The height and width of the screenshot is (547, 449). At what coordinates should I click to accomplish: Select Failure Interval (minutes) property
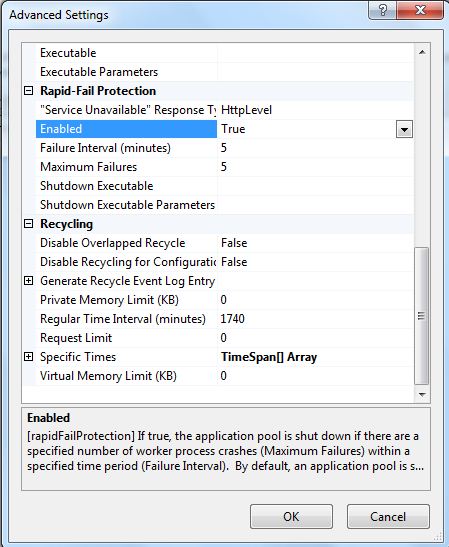point(126,148)
